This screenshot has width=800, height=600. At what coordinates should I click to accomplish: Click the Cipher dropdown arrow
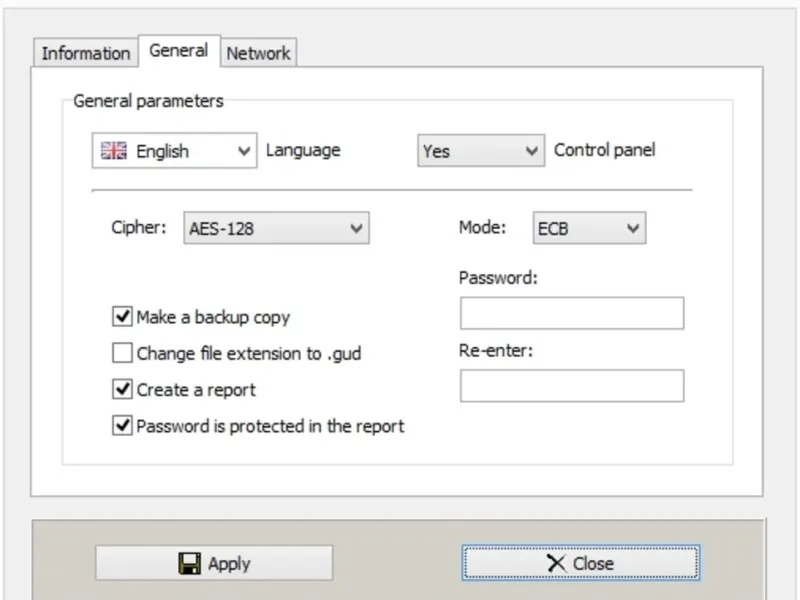[356, 229]
